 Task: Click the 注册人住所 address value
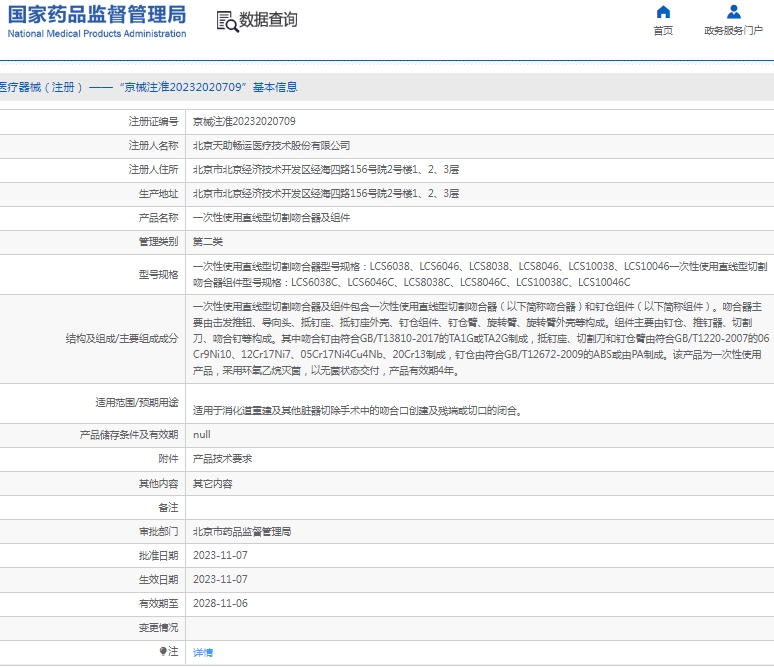[326, 170]
